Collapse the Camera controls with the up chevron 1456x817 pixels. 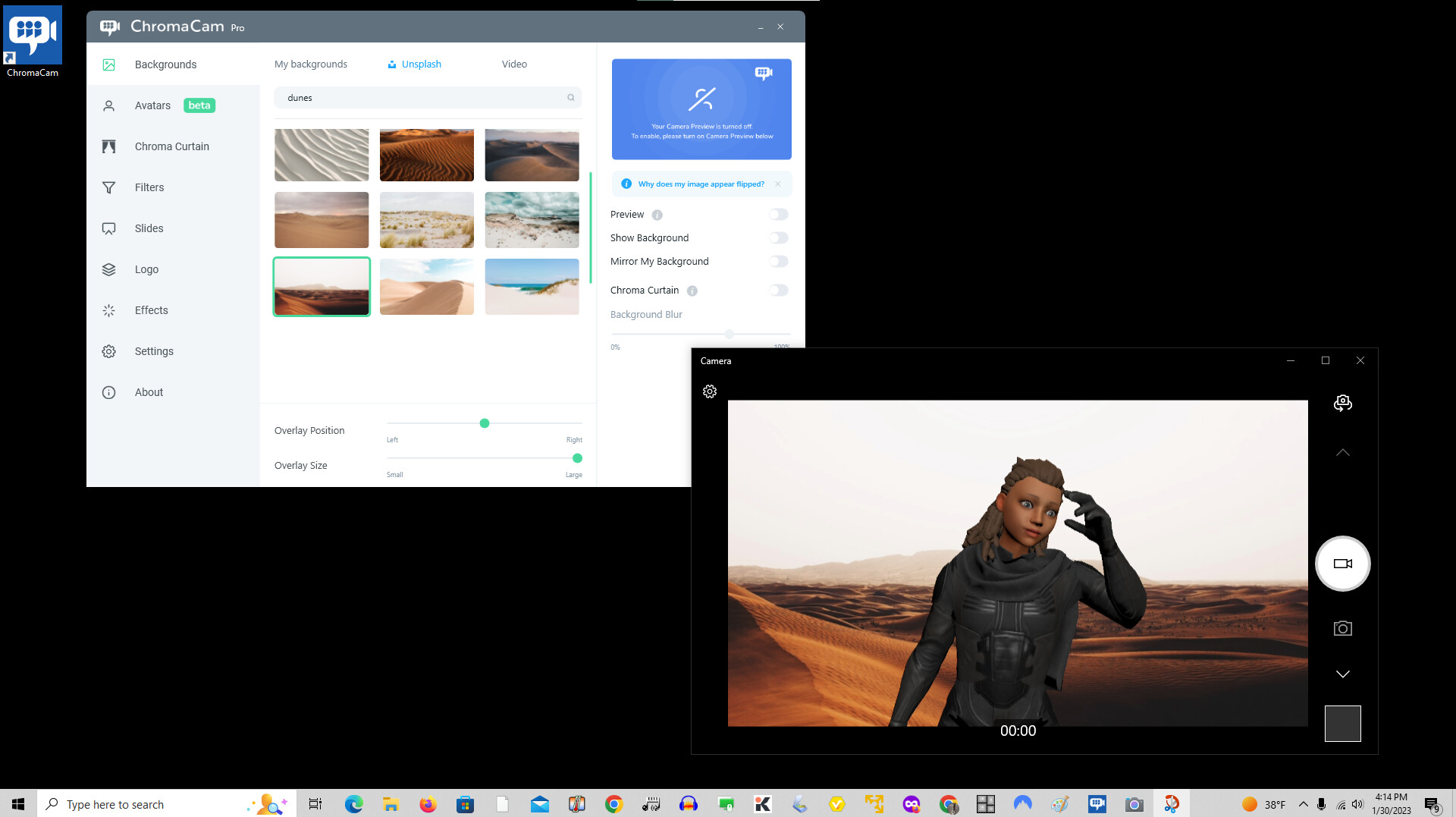[x=1342, y=452]
